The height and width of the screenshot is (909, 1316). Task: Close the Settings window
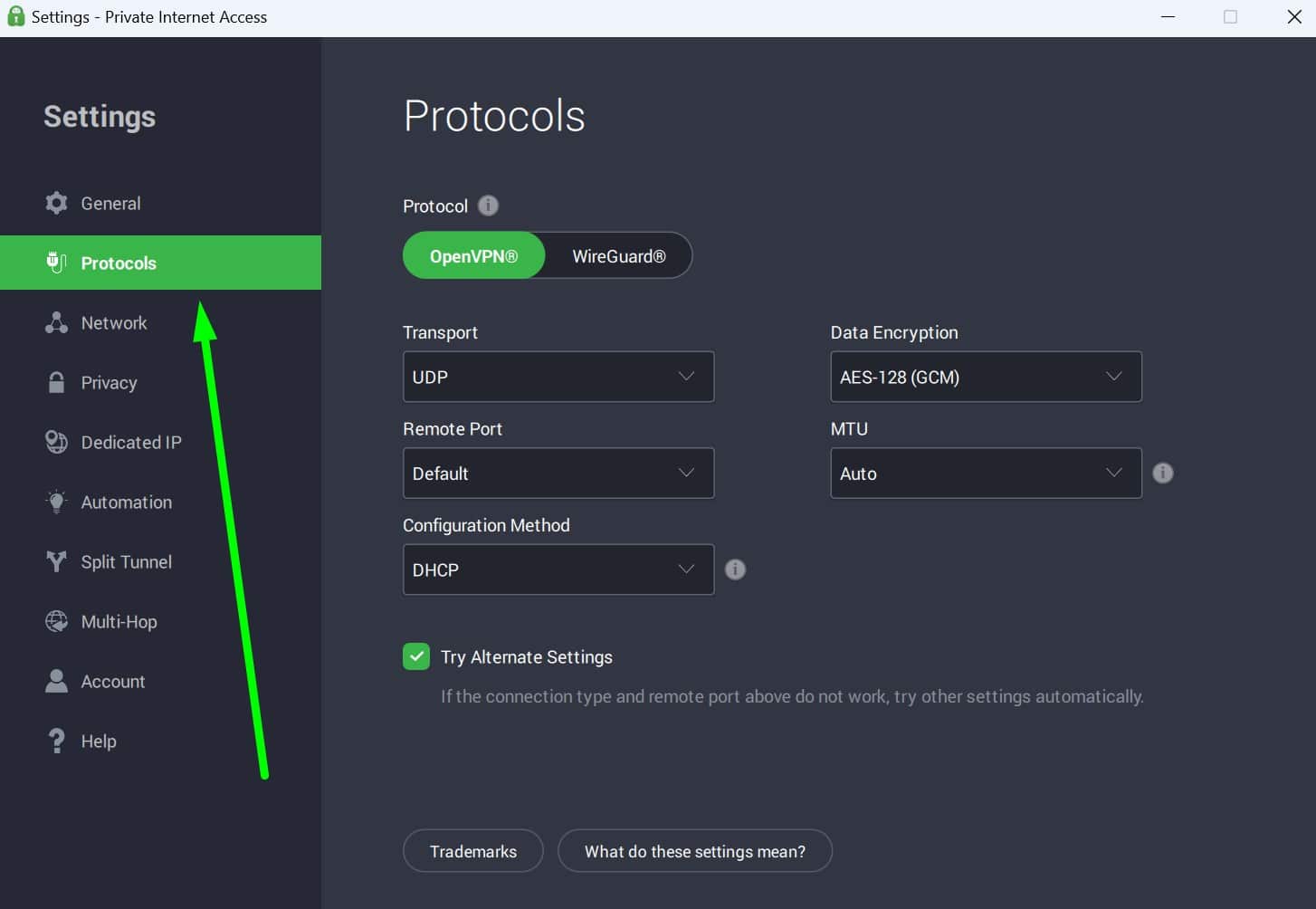coord(1294,16)
